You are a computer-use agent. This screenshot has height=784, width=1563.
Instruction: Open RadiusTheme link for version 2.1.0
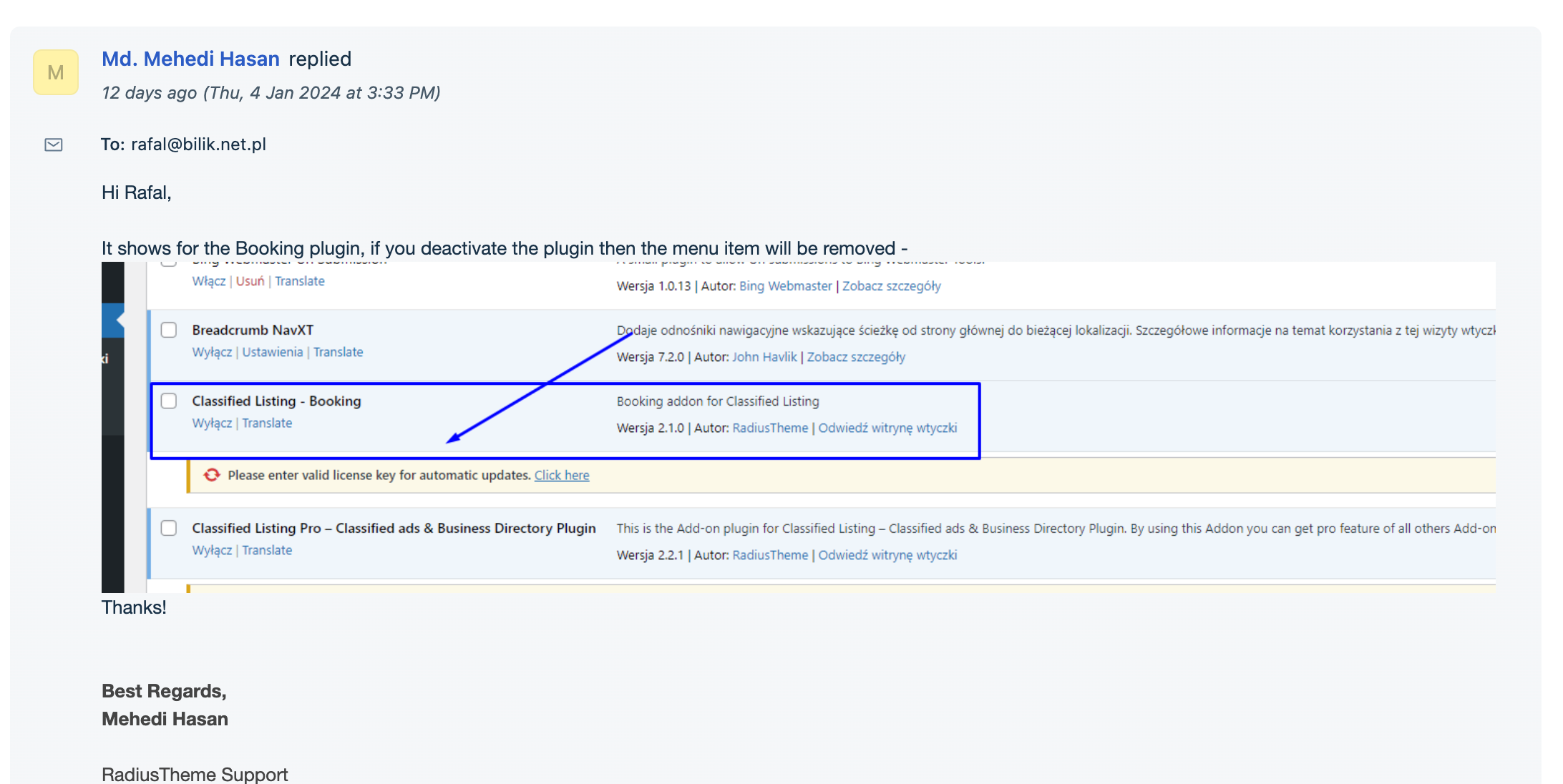[771, 428]
